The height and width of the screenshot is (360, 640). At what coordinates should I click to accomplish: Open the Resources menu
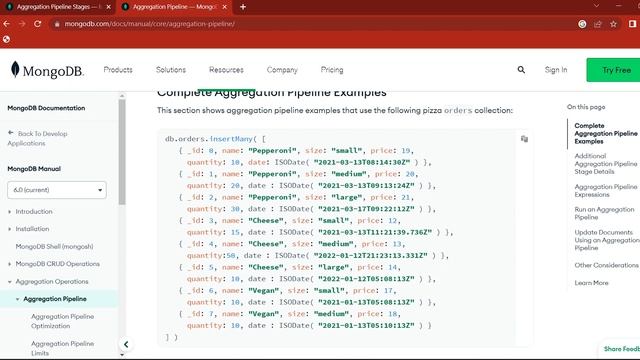[x=226, y=70]
